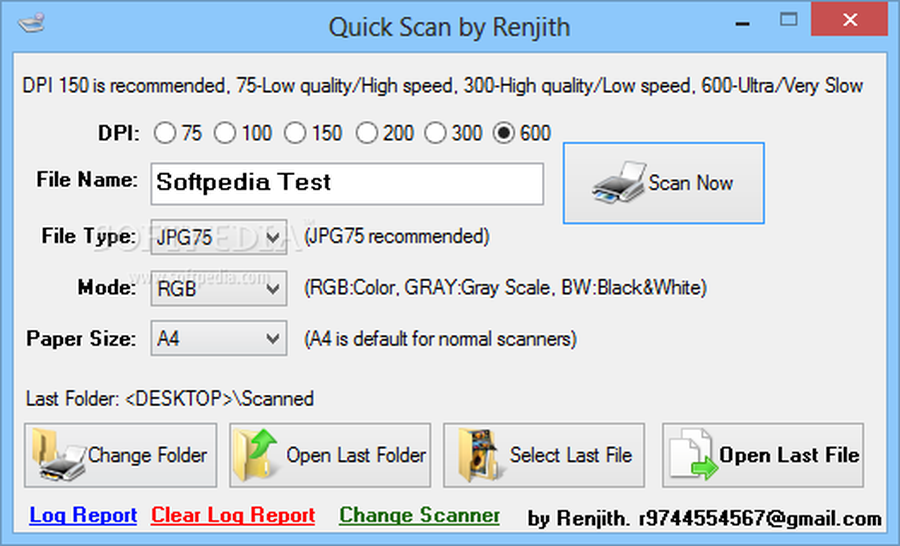
Task: Click the Open Last File button
Action: [763, 455]
